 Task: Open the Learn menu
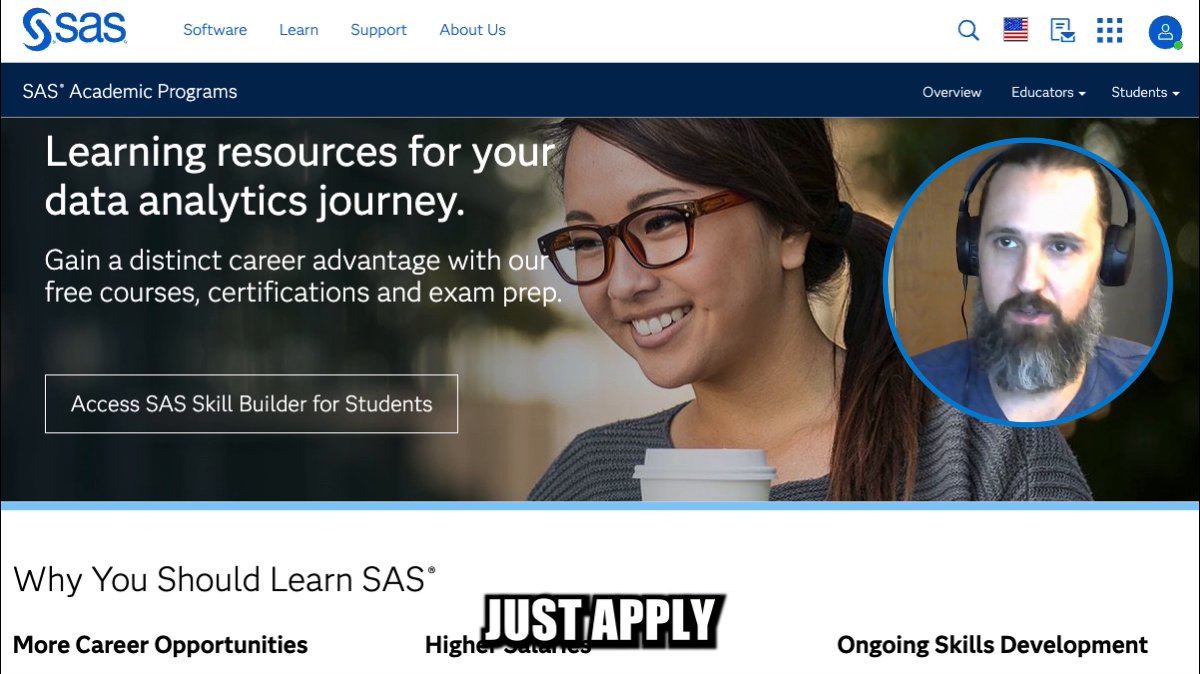click(299, 30)
